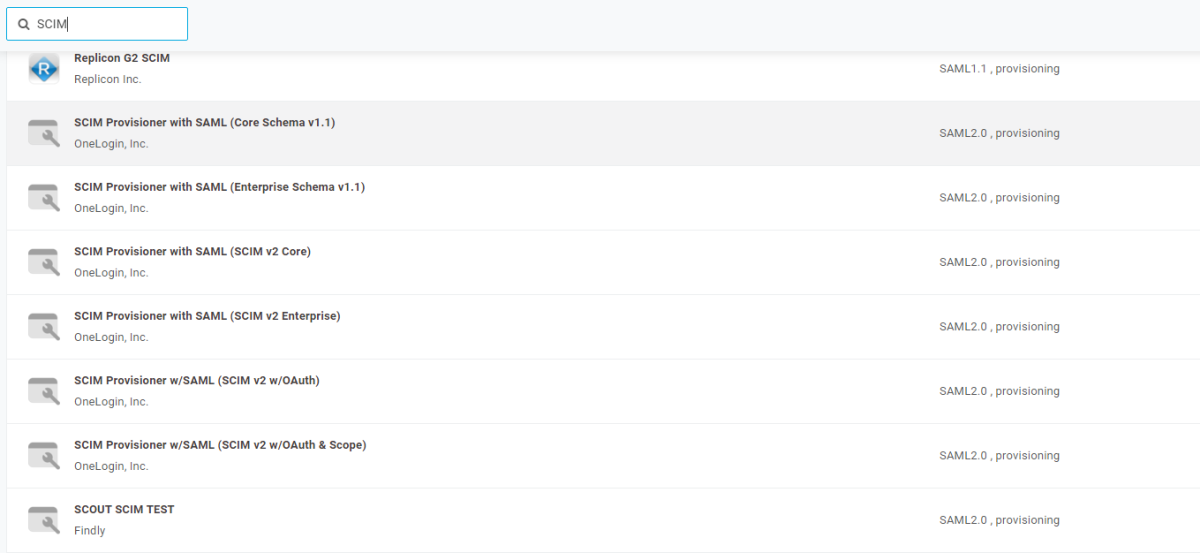Image resolution: width=1200 pixels, height=553 pixels.
Task: Click the Replicon G2 SCIM app icon
Action: 43,69
